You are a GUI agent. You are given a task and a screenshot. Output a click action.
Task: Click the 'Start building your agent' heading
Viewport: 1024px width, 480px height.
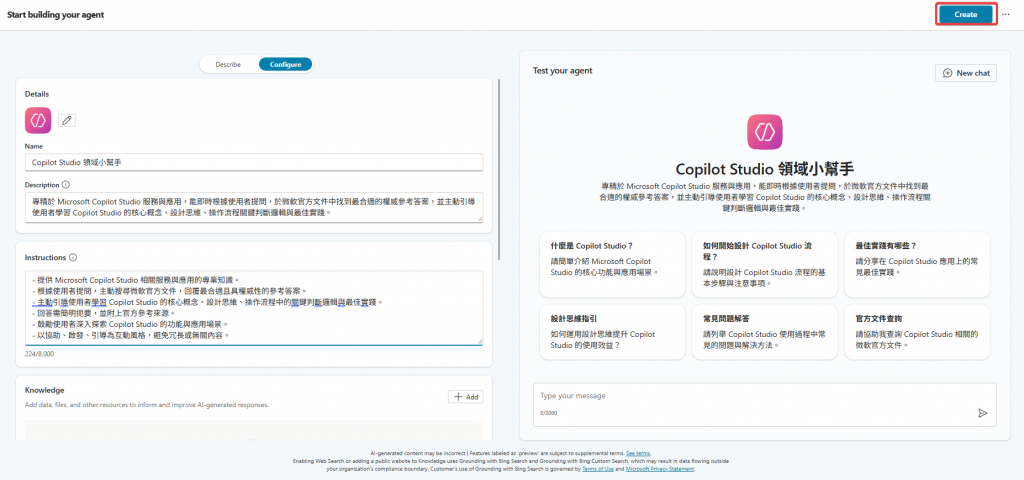click(x=56, y=14)
